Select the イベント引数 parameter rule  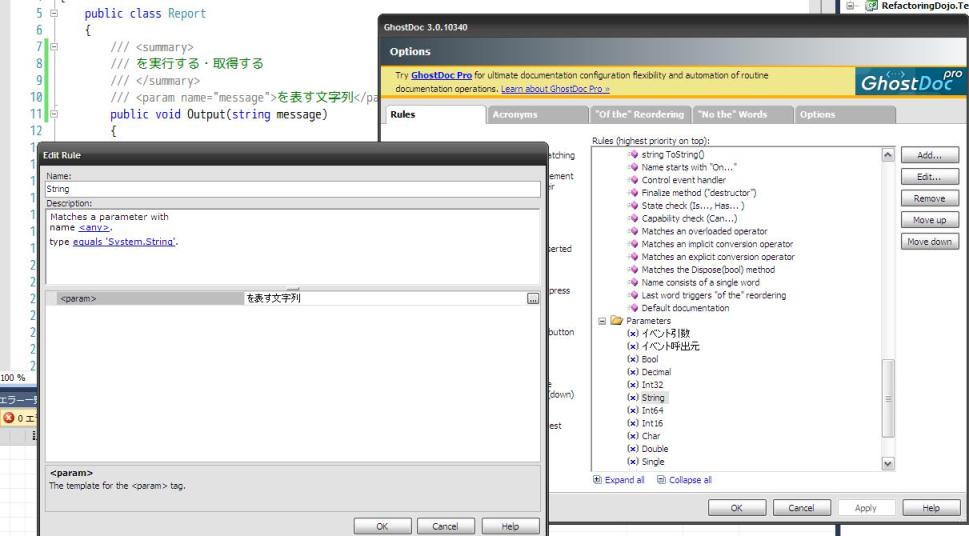pos(666,333)
